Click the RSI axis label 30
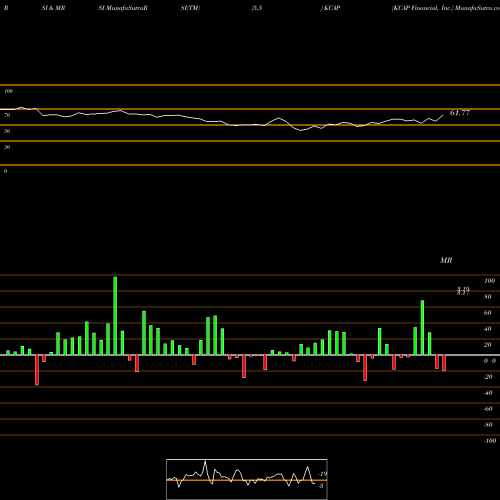This screenshot has height=500, width=500. [x=7, y=147]
